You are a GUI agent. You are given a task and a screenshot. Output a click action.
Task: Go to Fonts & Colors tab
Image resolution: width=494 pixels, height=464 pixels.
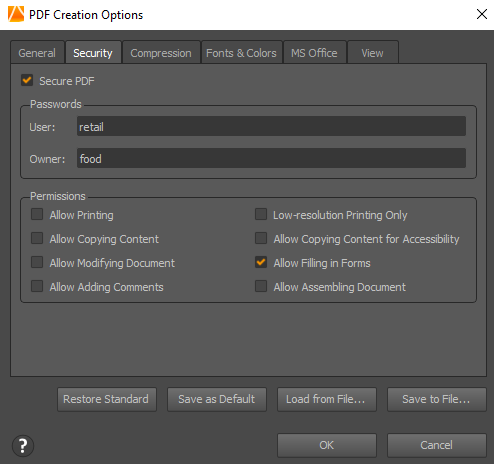coord(242,53)
